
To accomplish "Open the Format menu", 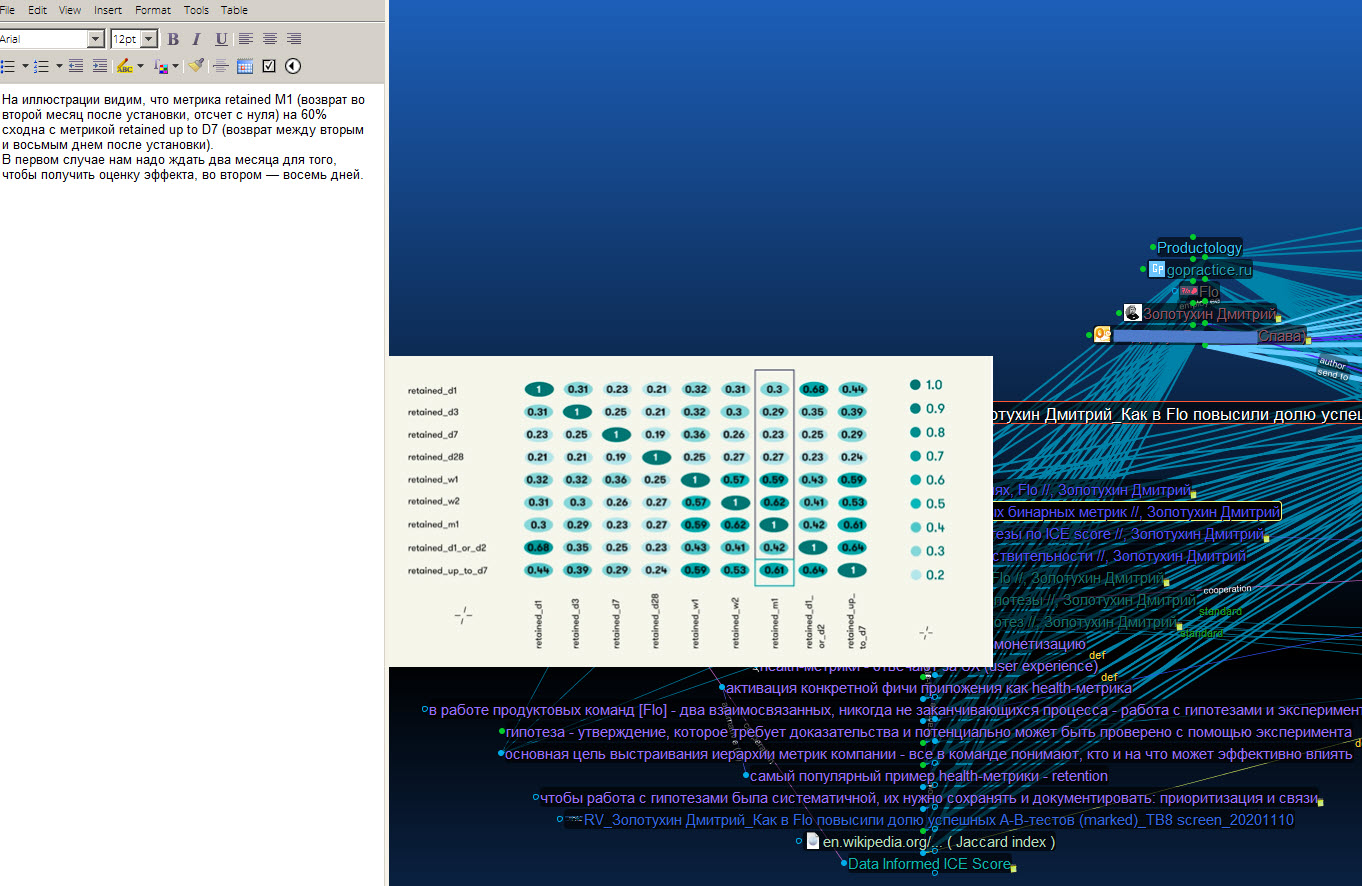I will (x=153, y=10).
